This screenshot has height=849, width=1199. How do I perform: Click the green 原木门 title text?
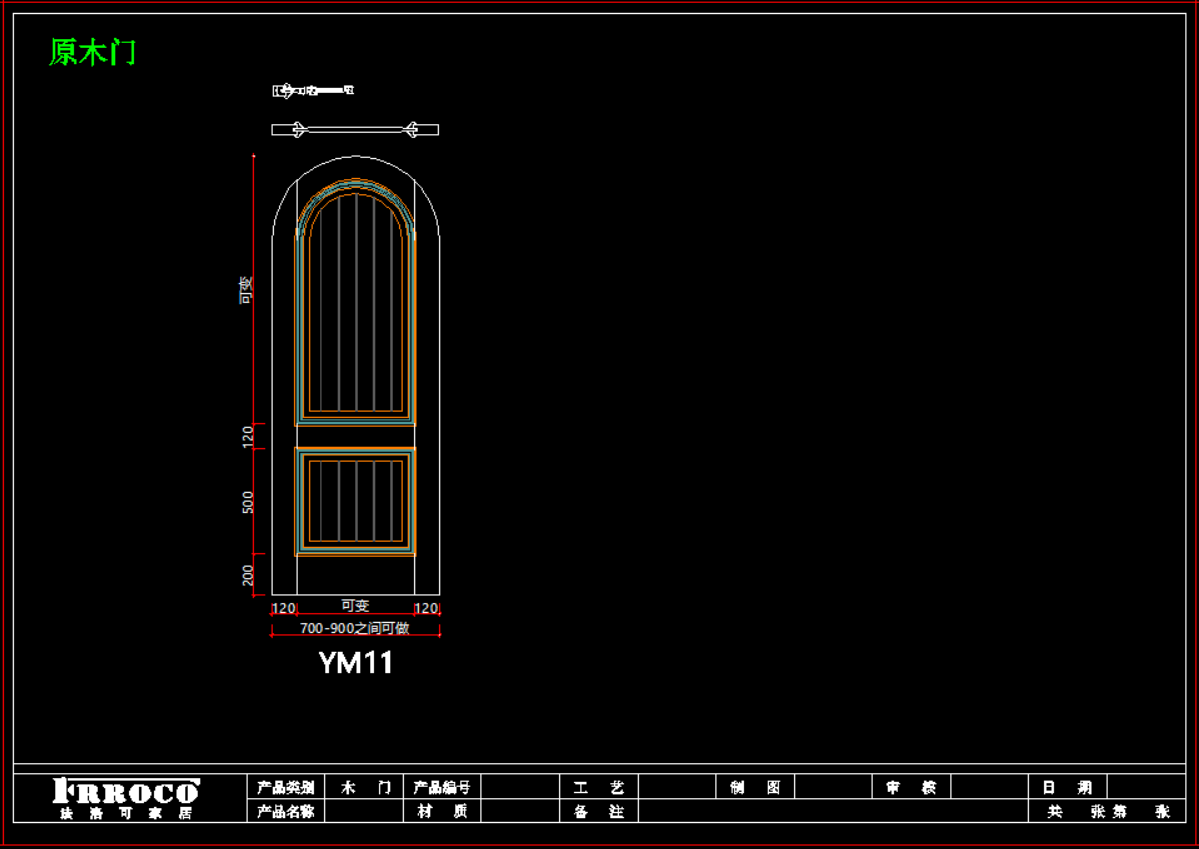tap(92, 52)
